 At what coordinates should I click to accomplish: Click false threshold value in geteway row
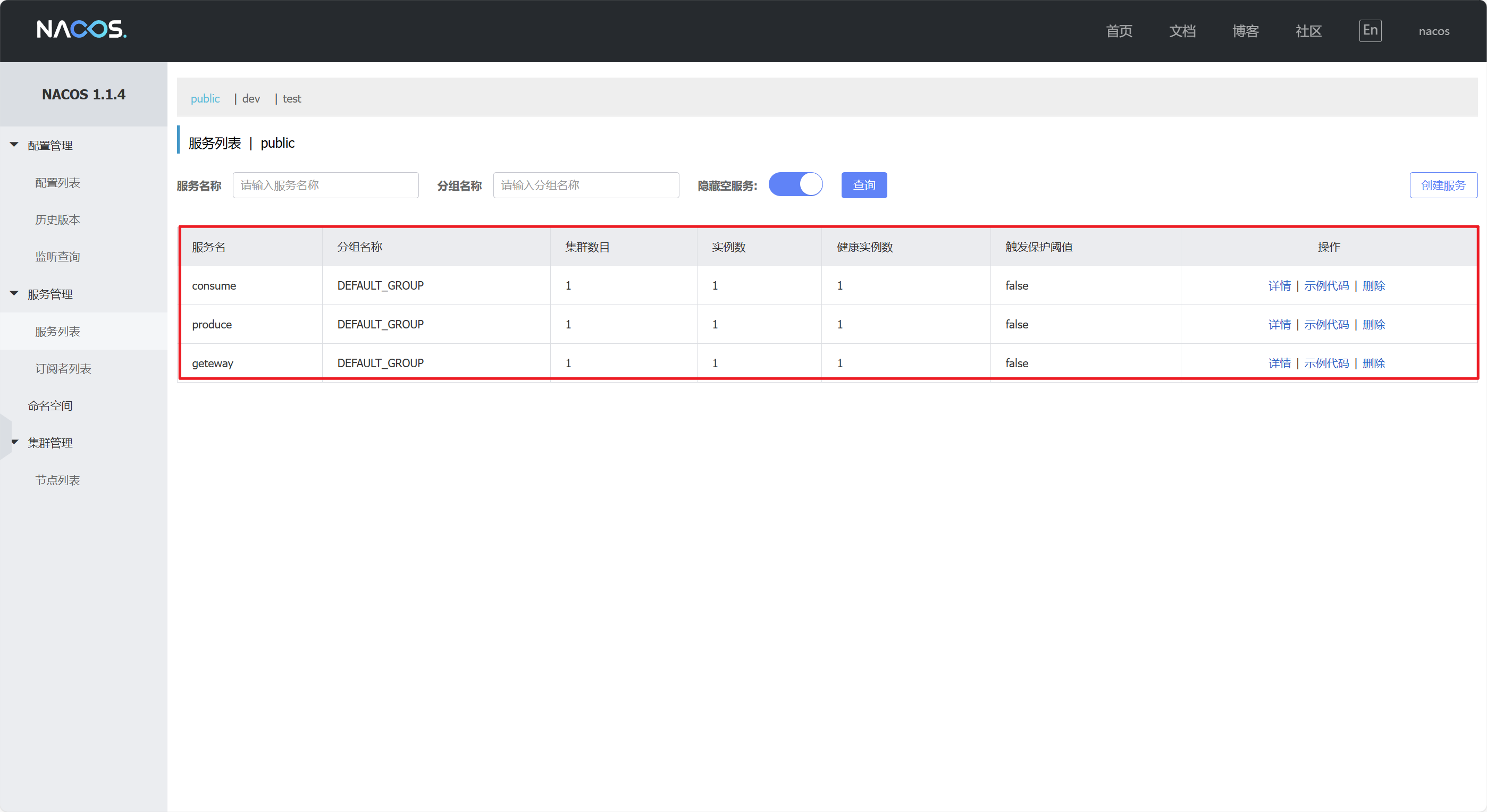[1016, 363]
